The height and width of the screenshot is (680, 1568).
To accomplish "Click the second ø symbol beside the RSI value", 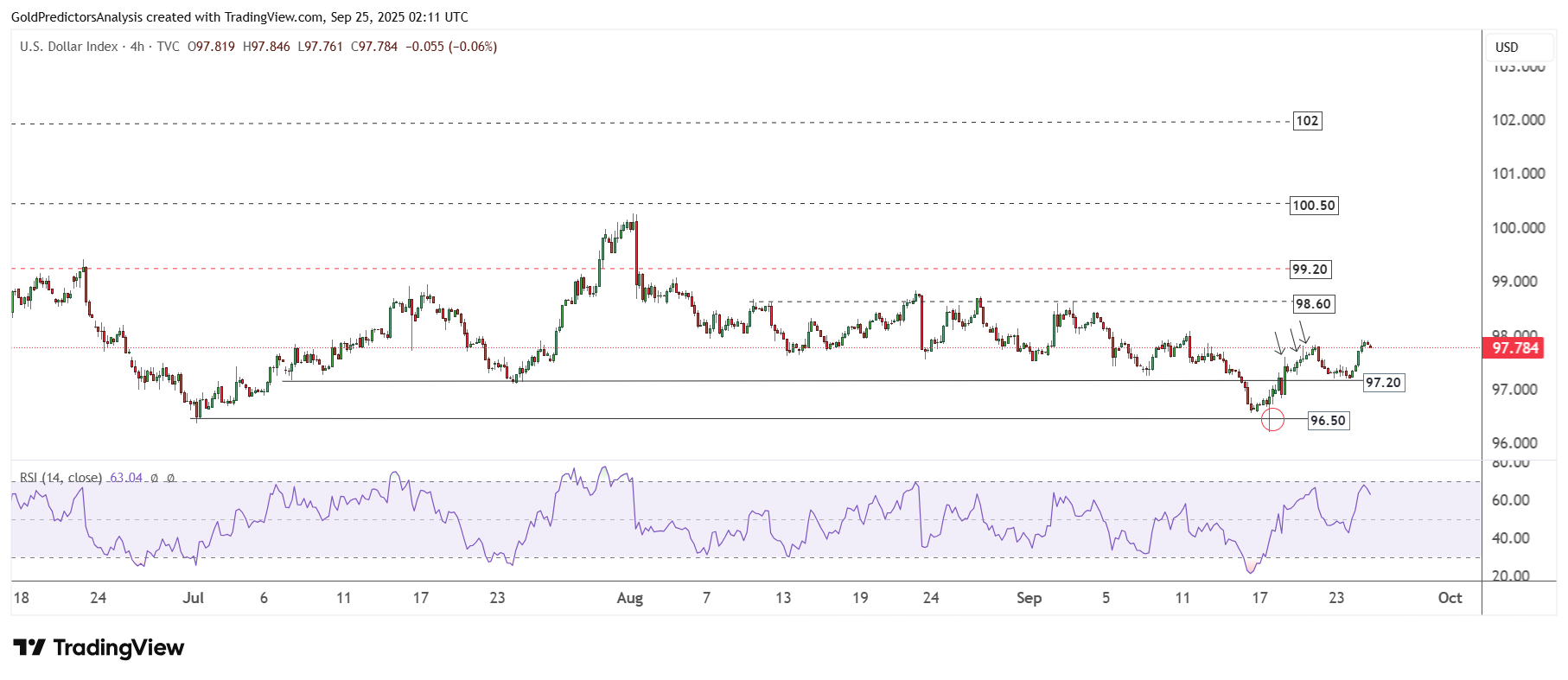I will pos(170,478).
